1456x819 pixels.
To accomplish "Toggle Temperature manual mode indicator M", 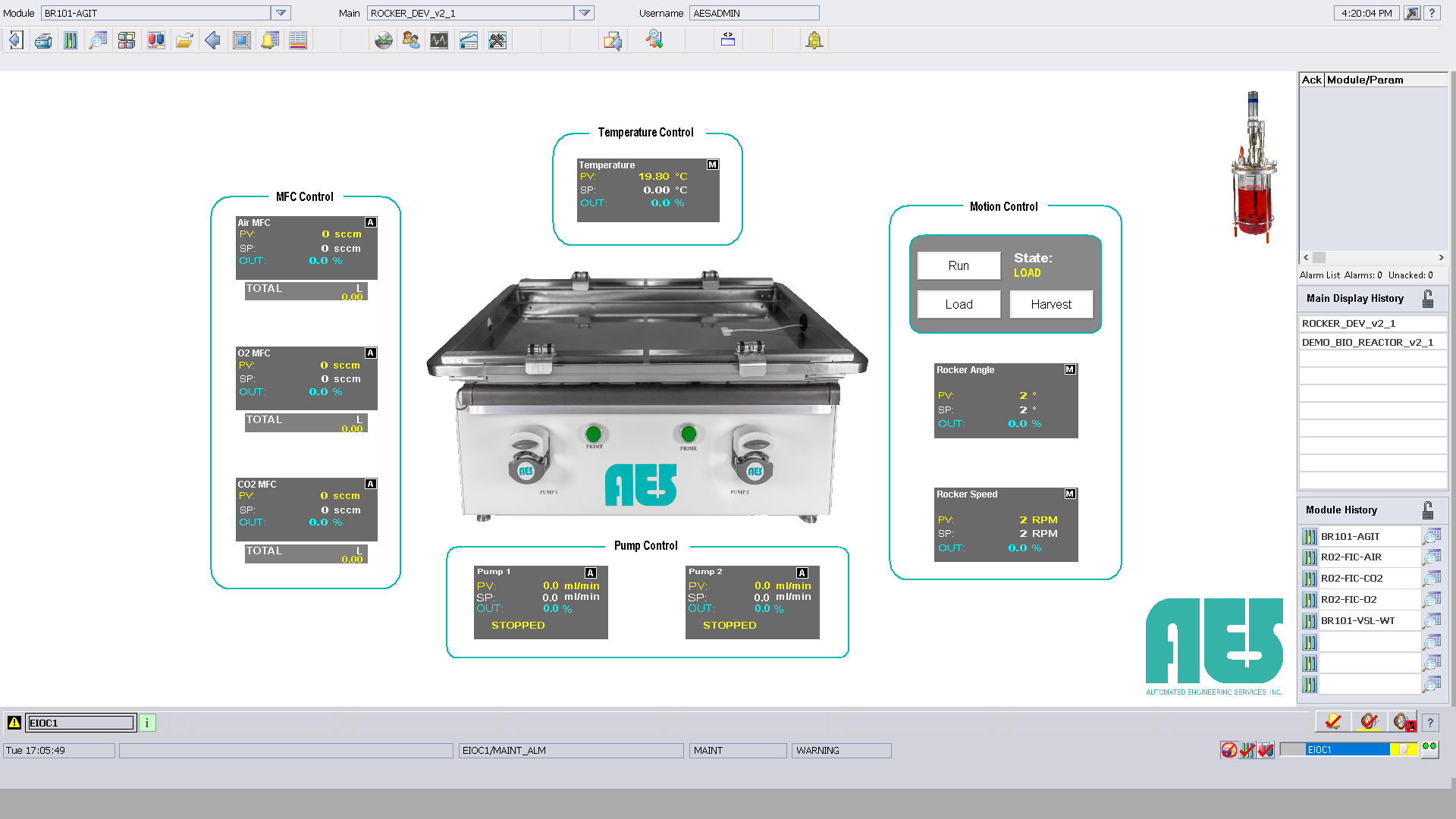I will tap(712, 165).
